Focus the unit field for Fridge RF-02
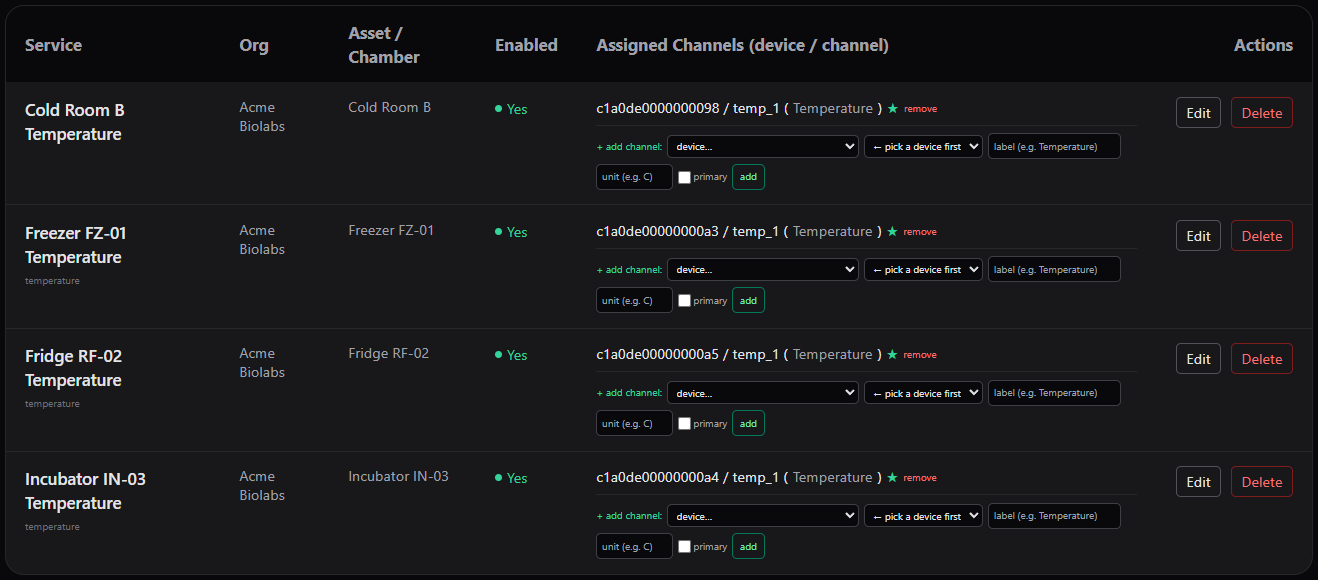The image size is (1318, 580). 634,423
